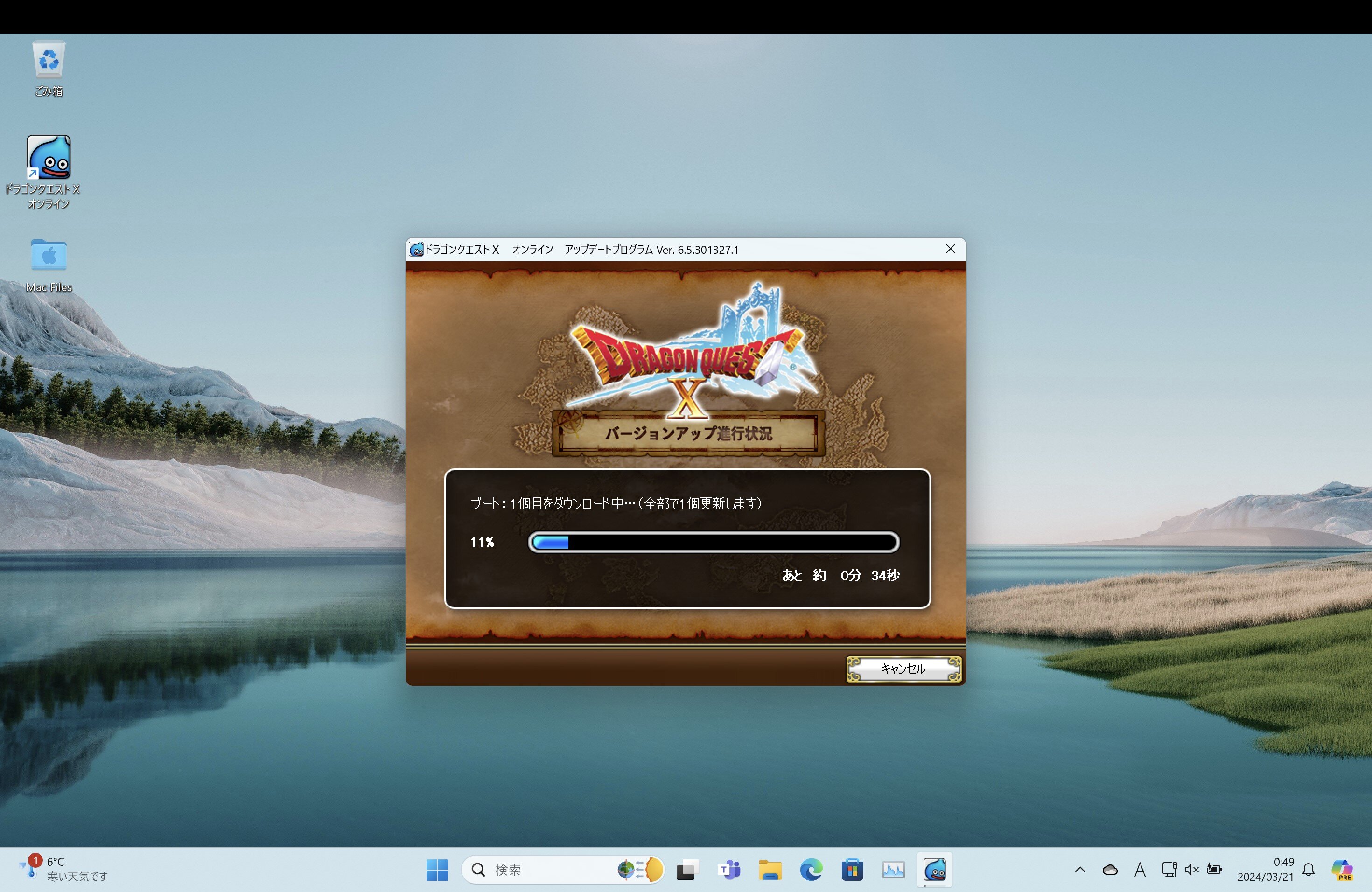Open notifications via the bell icon
This screenshot has height=892, width=1372.
click(1309, 870)
